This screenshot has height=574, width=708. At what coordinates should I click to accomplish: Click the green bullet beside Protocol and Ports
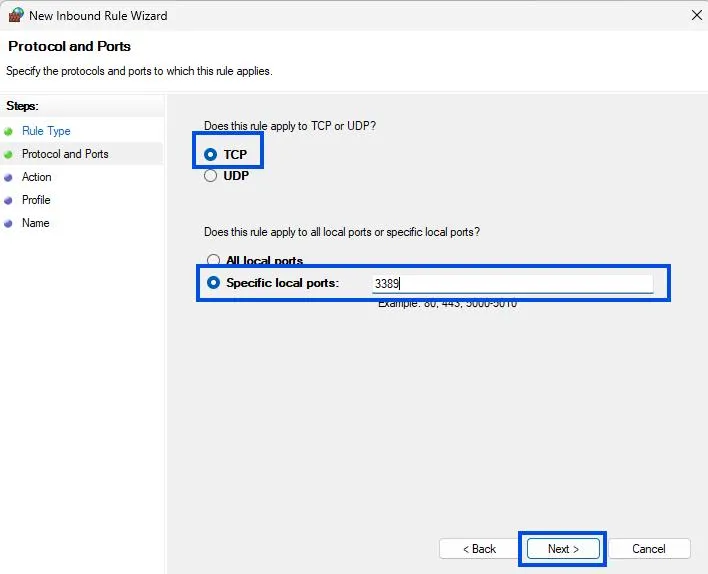(x=9, y=154)
